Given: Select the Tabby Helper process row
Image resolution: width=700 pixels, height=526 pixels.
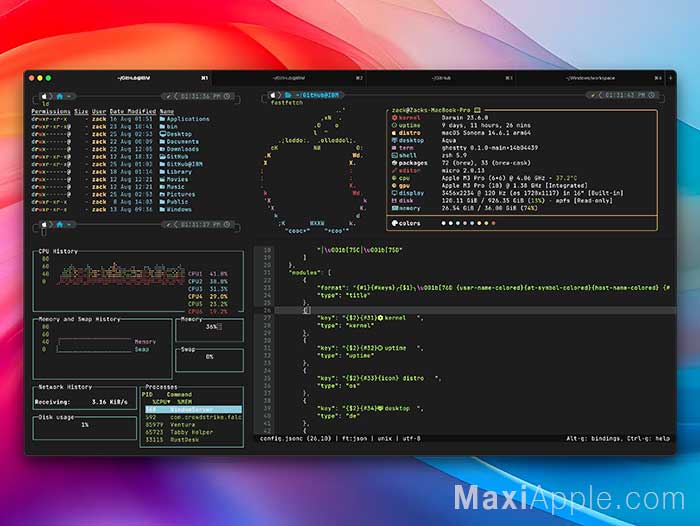Looking at the screenshot, I should (x=193, y=432).
